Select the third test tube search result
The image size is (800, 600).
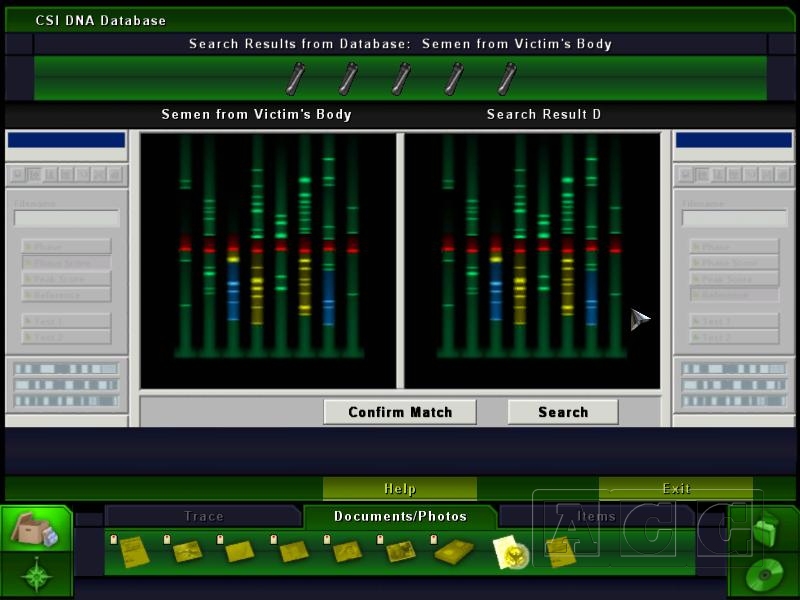(402, 79)
